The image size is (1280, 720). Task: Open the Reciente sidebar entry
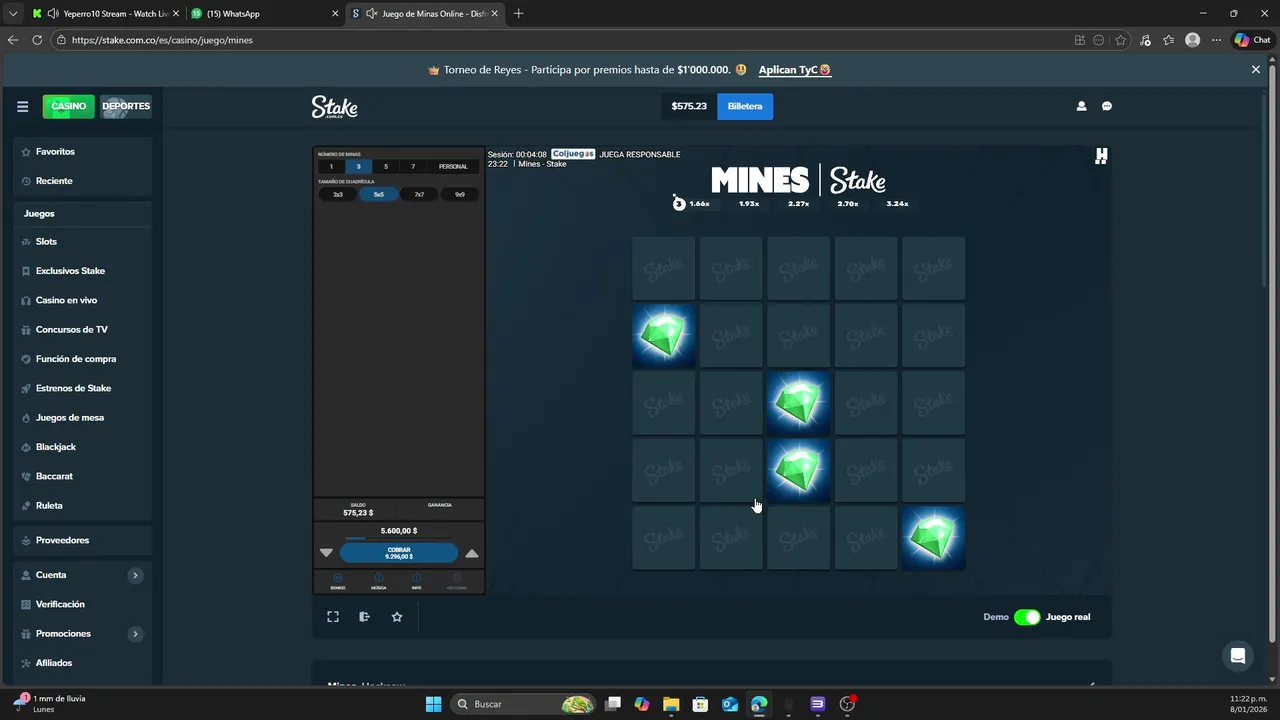(x=83, y=181)
